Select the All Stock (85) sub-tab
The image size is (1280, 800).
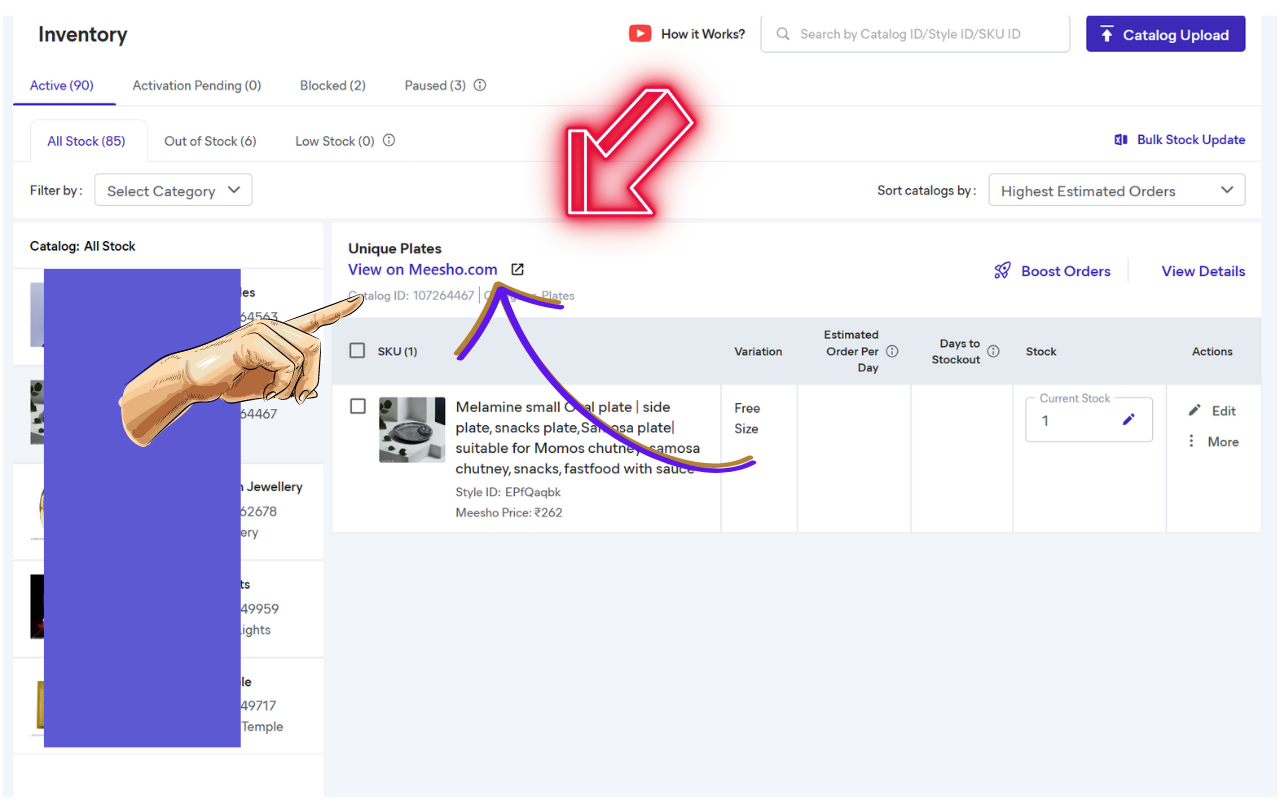point(86,141)
